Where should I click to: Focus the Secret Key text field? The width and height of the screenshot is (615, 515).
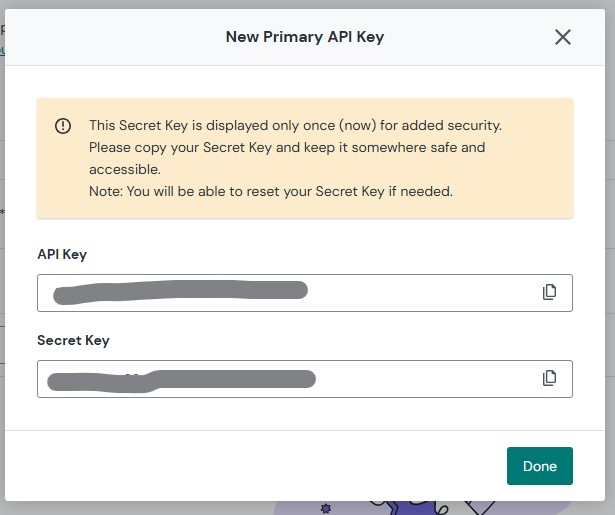pos(420,378)
